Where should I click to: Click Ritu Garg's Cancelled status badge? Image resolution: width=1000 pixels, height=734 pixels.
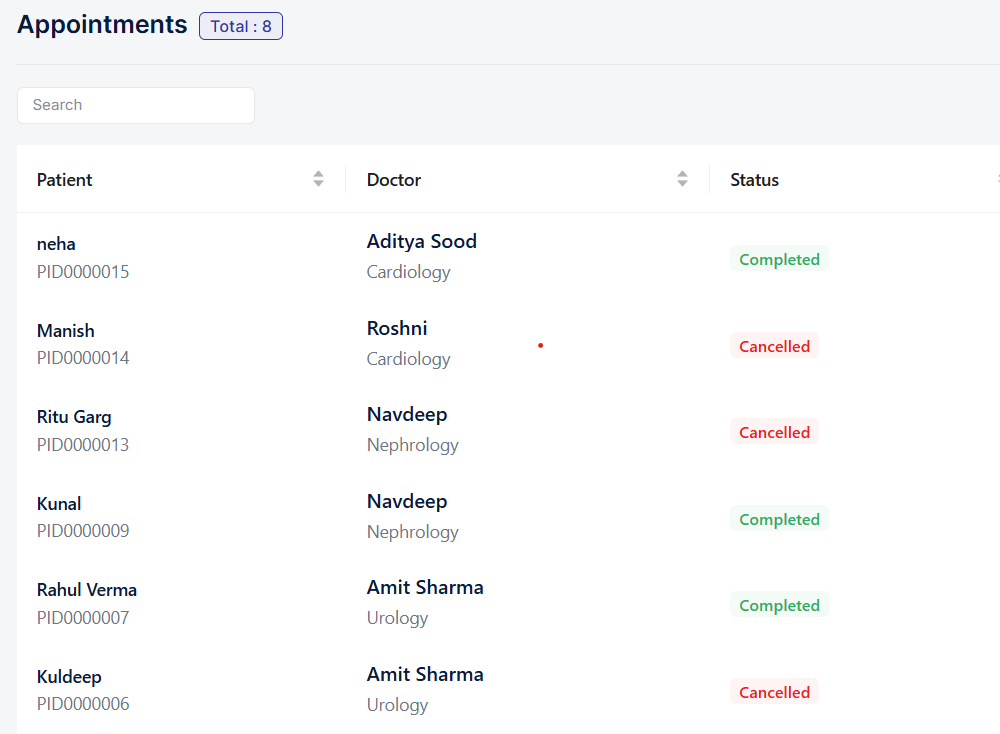(x=774, y=433)
